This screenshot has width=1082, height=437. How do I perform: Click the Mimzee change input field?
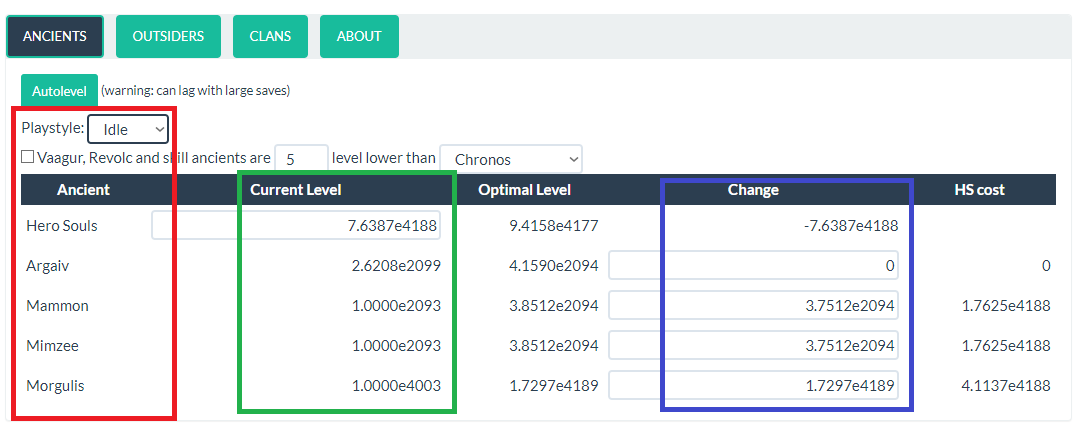pyautogui.click(x=753, y=346)
